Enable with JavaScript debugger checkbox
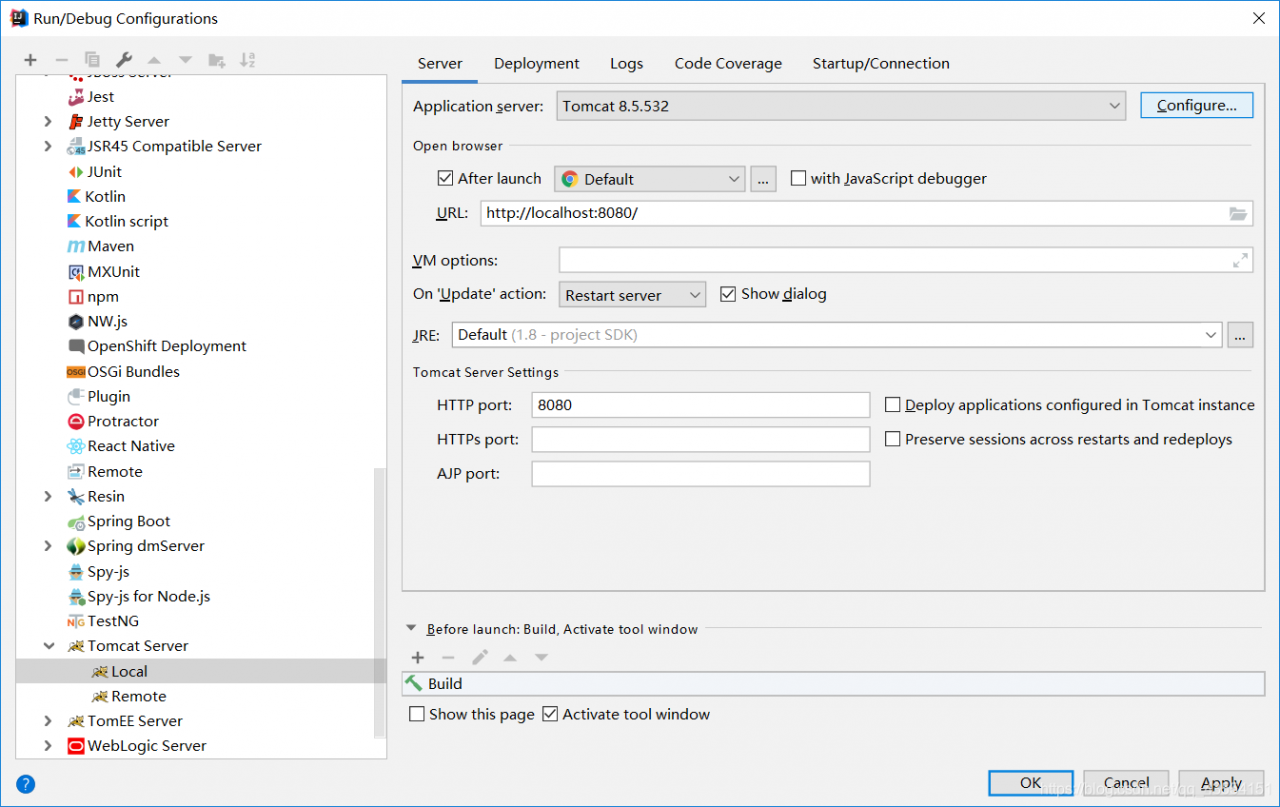This screenshot has width=1280, height=807. tap(798, 179)
